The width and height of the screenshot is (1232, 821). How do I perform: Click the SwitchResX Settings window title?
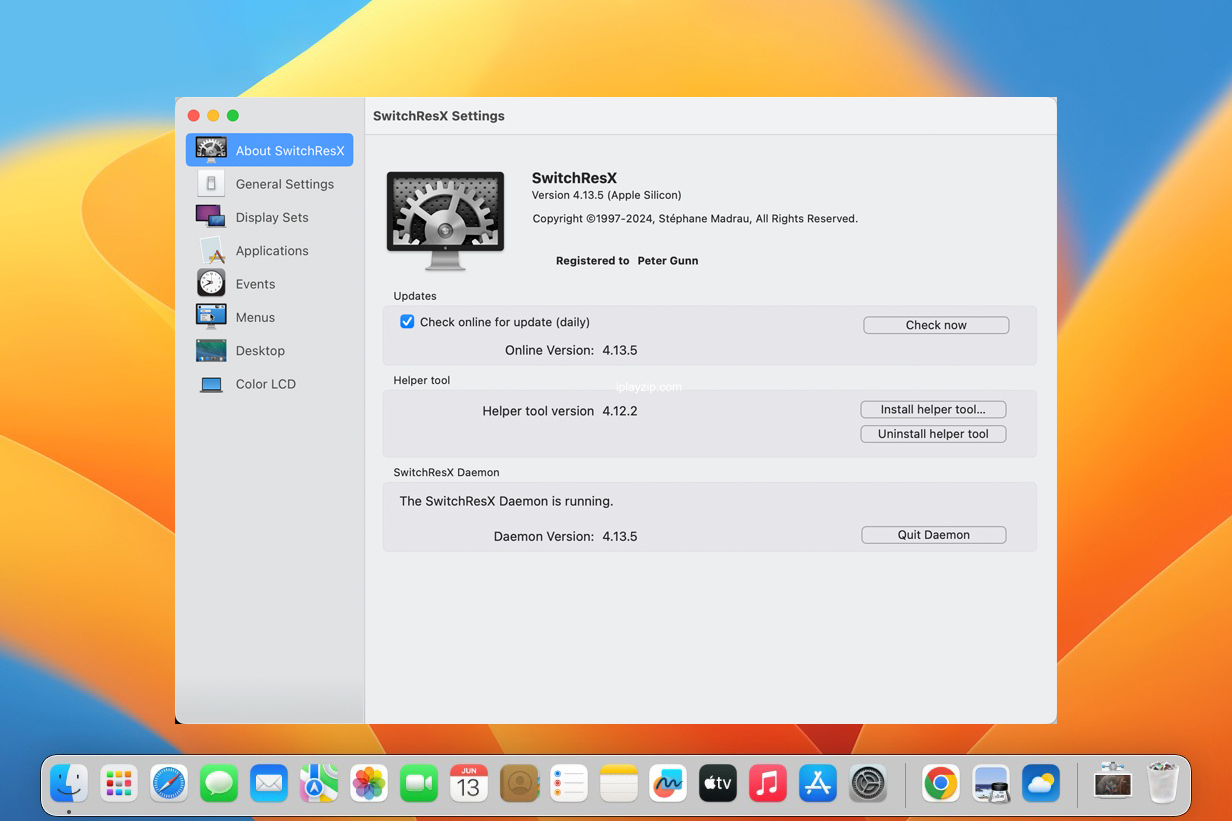(x=439, y=116)
